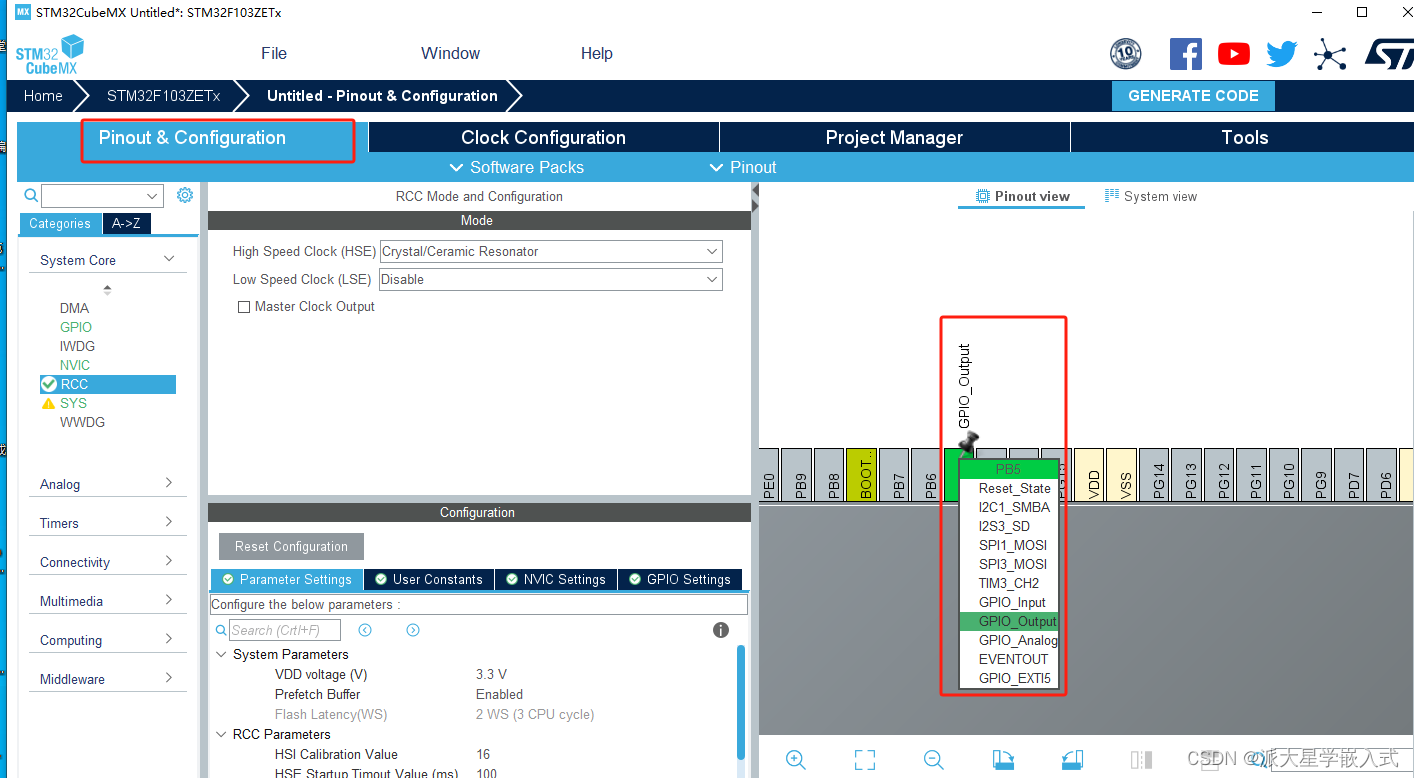Fit the chip to the view

click(865, 760)
